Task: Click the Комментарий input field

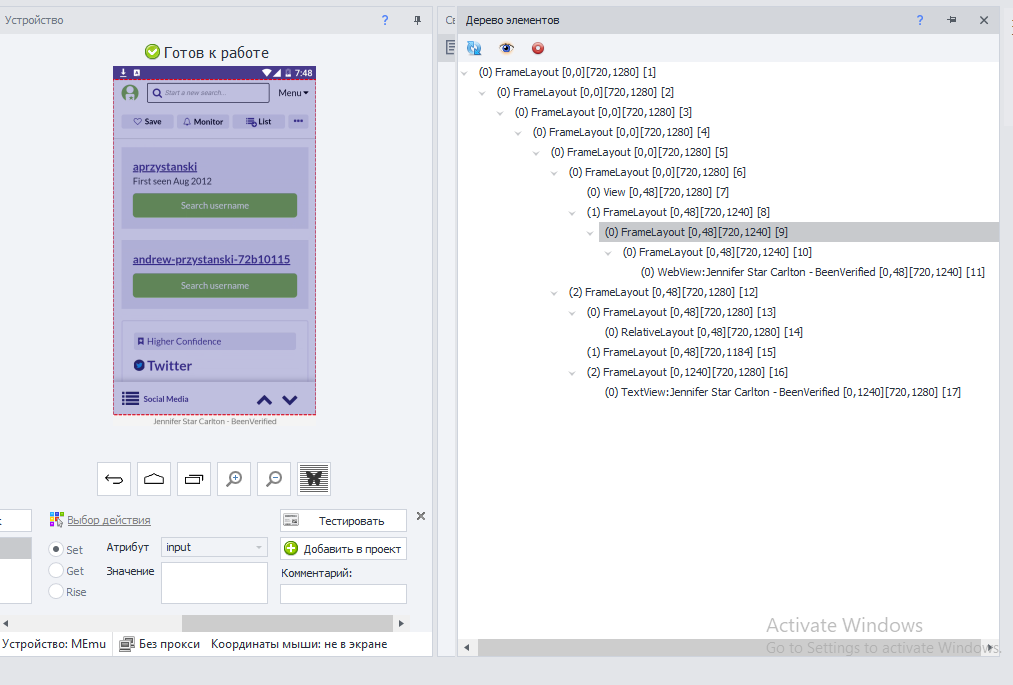Action: 343,593
